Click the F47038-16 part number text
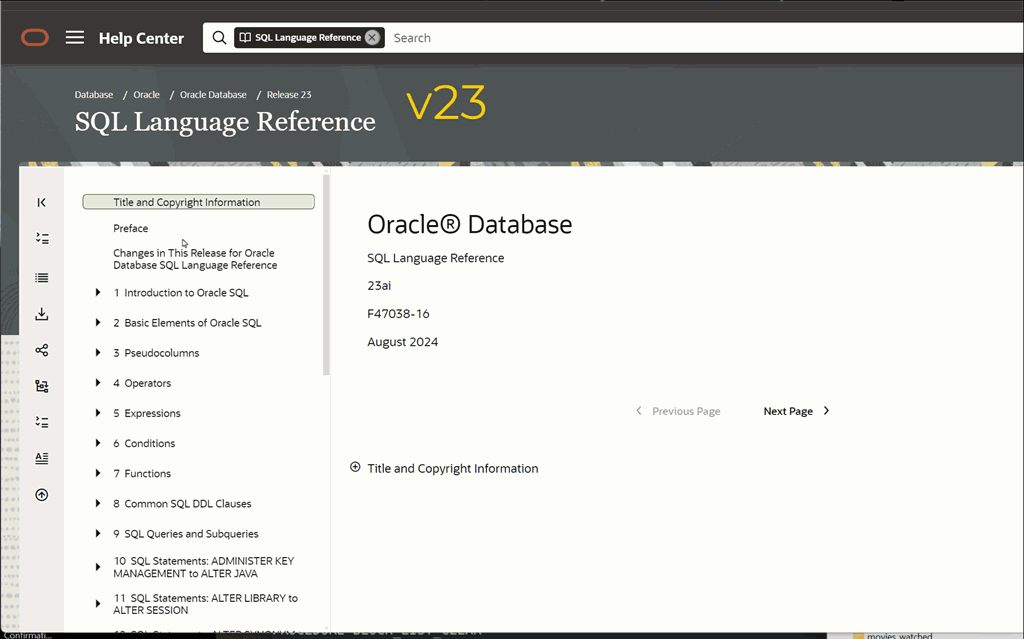The image size is (1024, 639). pyautogui.click(x=398, y=314)
